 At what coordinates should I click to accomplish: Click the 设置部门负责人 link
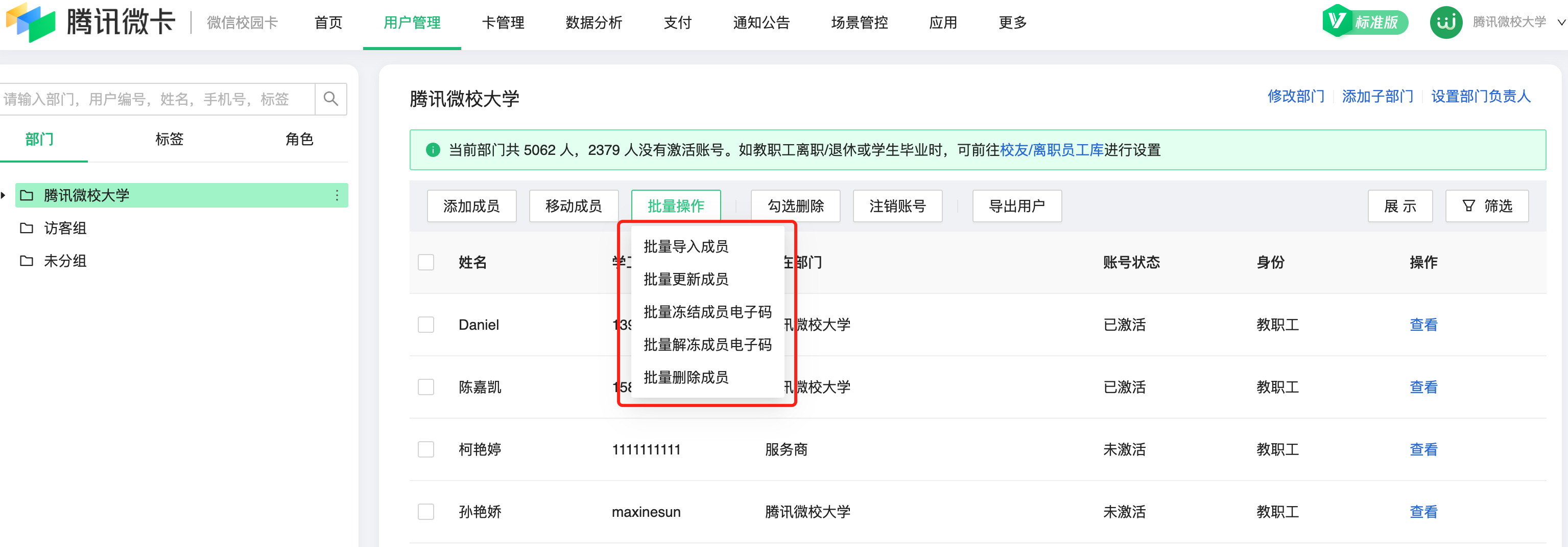(x=1480, y=96)
